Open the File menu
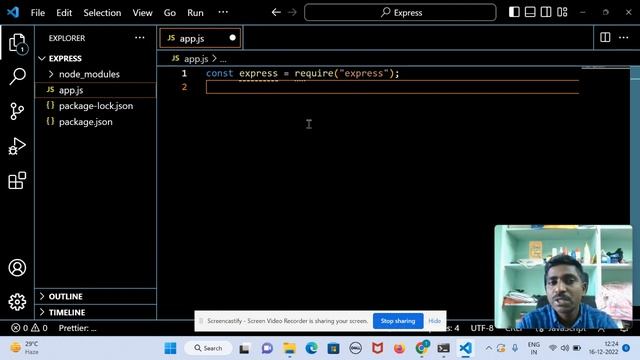 click(38, 13)
